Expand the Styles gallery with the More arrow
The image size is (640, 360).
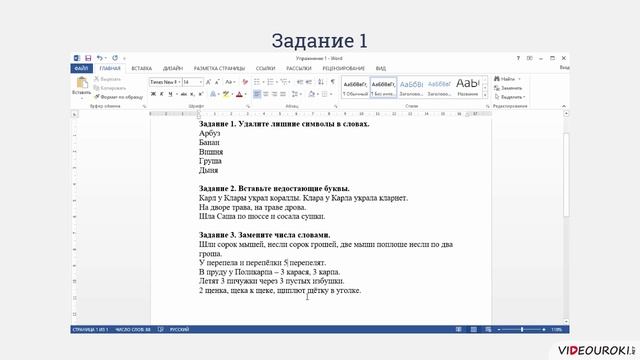485,95
